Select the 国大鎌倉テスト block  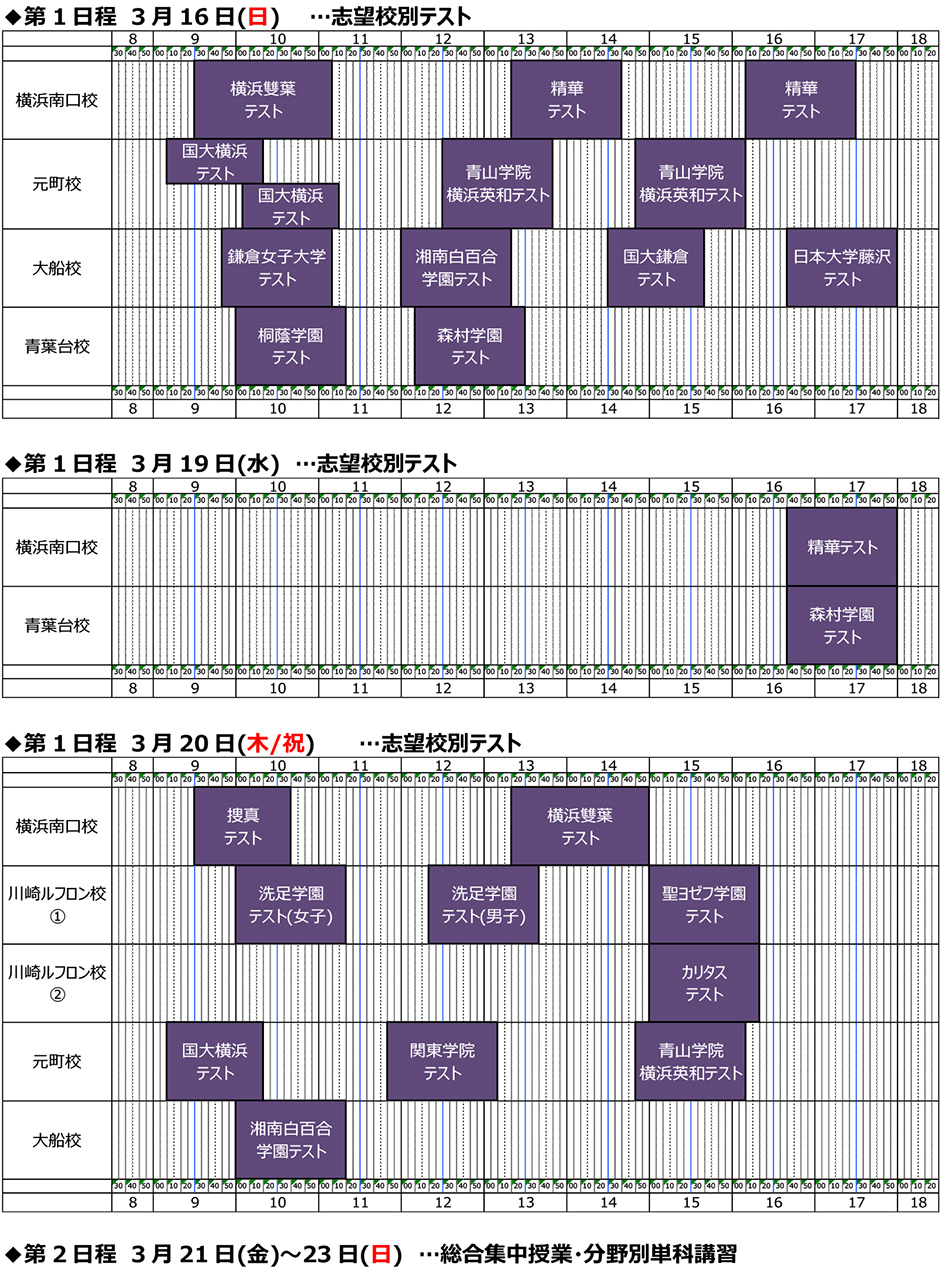tap(656, 268)
